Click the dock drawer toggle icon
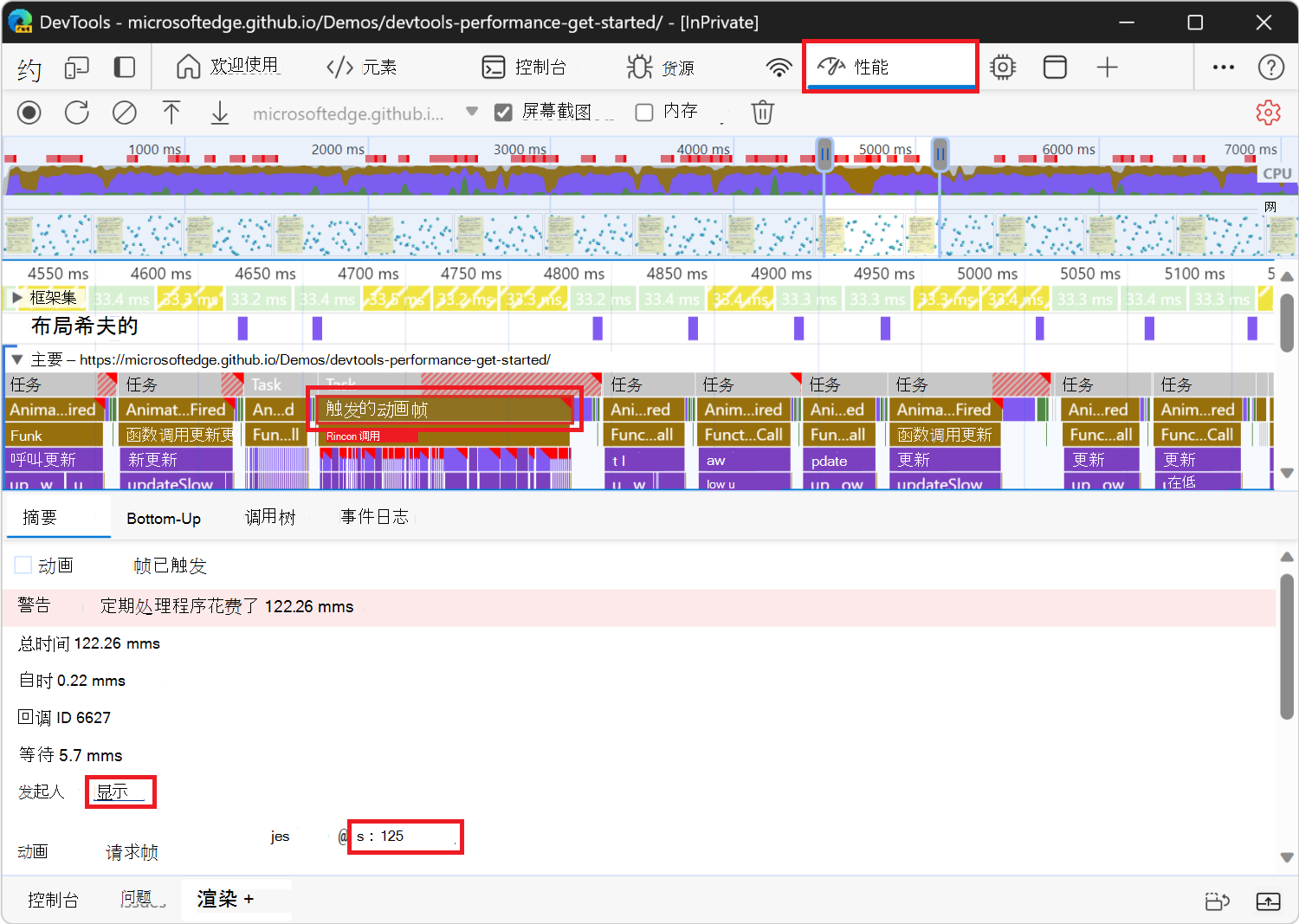Screen dimensions: 1299x924 pos(1218,901)
